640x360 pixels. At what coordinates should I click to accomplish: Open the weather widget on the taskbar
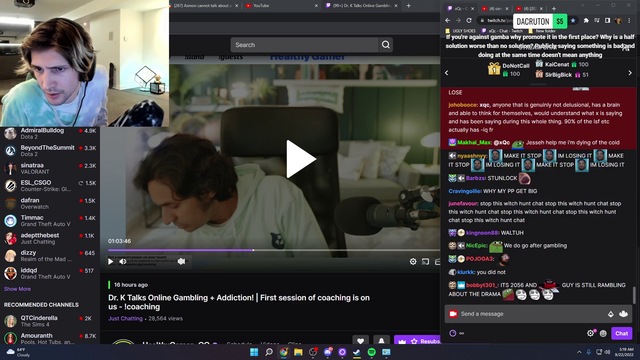[x=18, y=352]
